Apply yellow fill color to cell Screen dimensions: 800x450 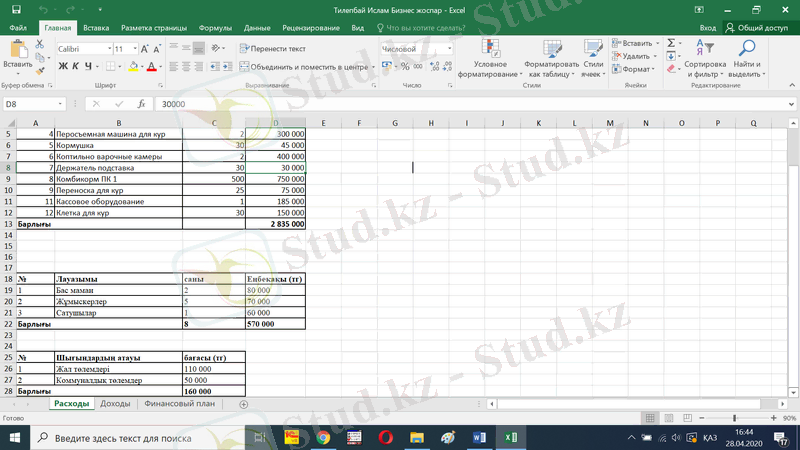click(x=133, y=66)
